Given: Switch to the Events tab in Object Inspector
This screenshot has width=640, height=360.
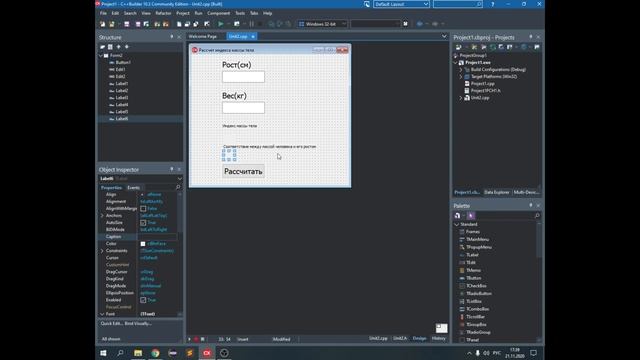Looking at the screenshot, I should click(x=133, y=188).
